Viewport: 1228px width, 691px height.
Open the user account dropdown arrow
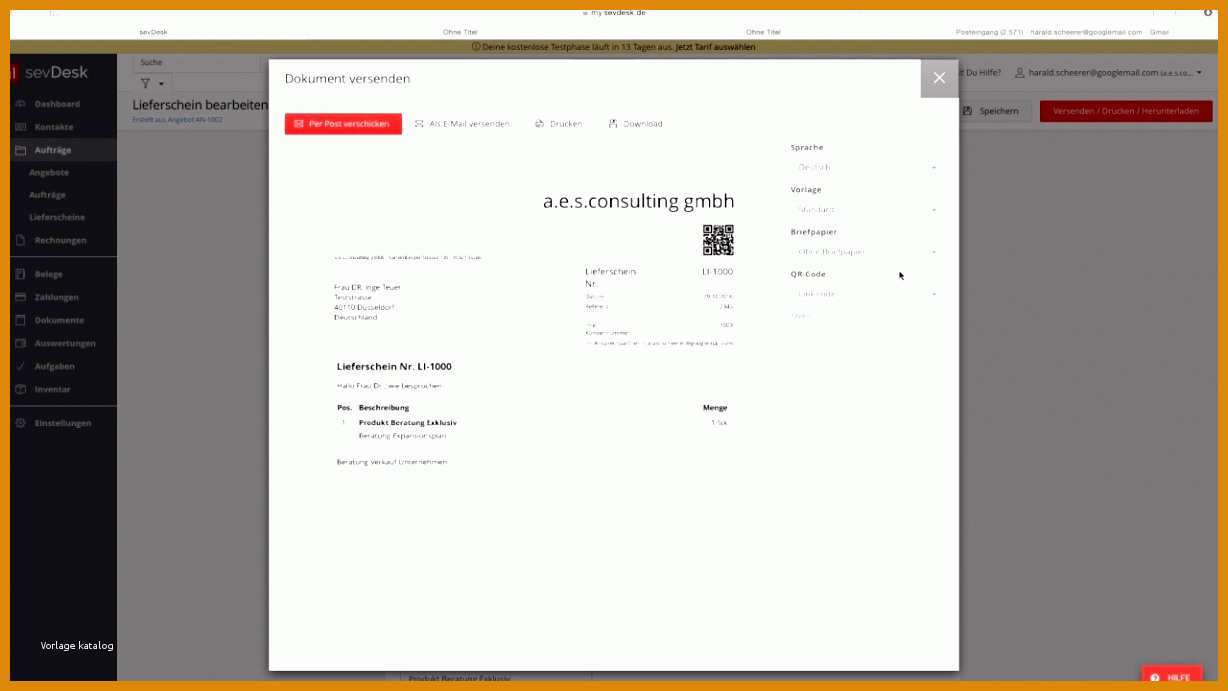click(x=1199, y=73)
